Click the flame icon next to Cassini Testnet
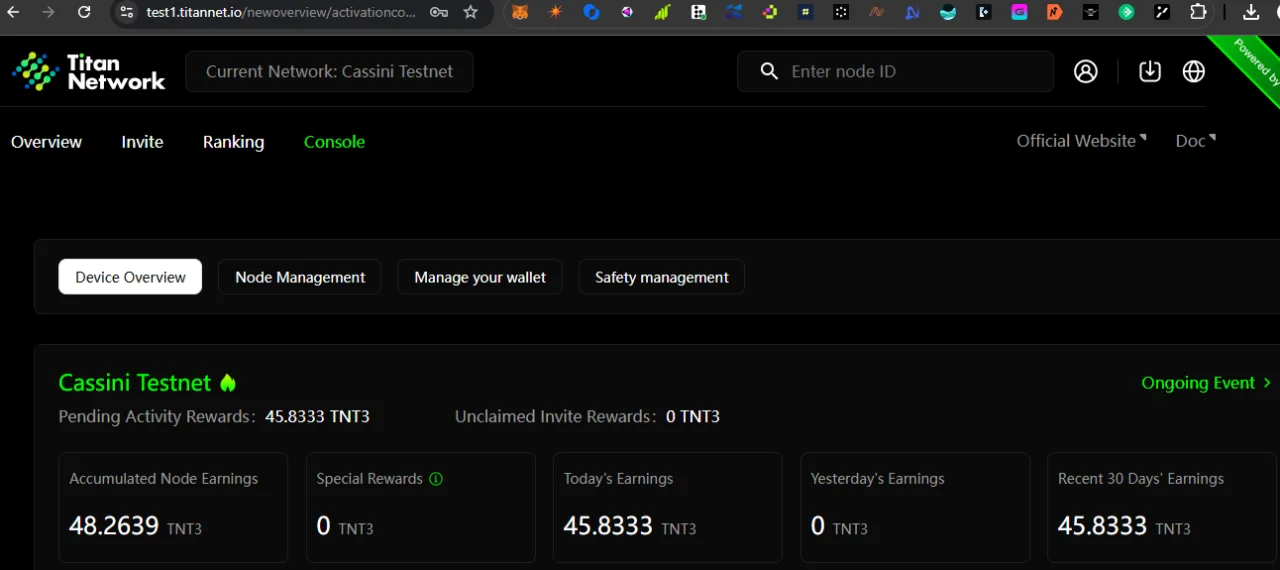This screenshot has height=570, width=1280. (x=228, y=383)
